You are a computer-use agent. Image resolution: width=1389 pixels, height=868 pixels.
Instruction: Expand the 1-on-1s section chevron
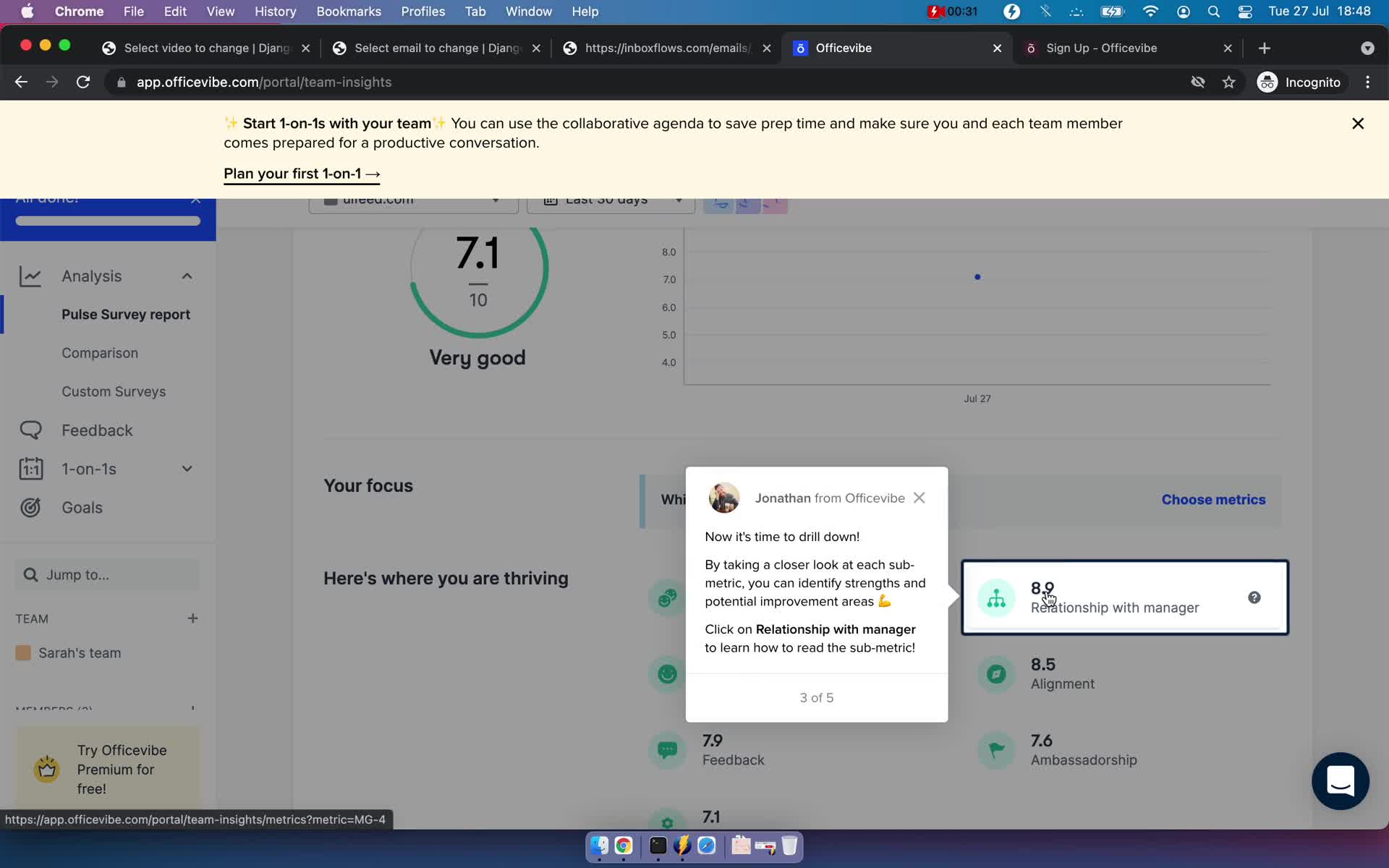click(187, 468)
